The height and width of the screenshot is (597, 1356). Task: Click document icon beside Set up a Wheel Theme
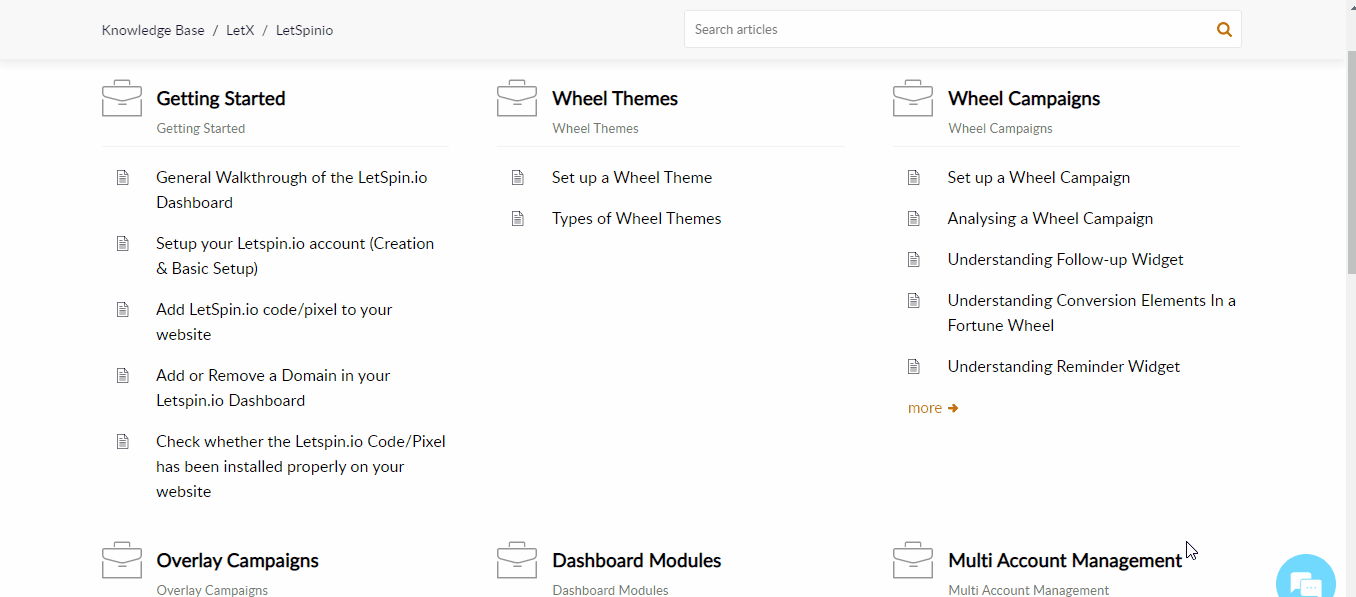518,178
